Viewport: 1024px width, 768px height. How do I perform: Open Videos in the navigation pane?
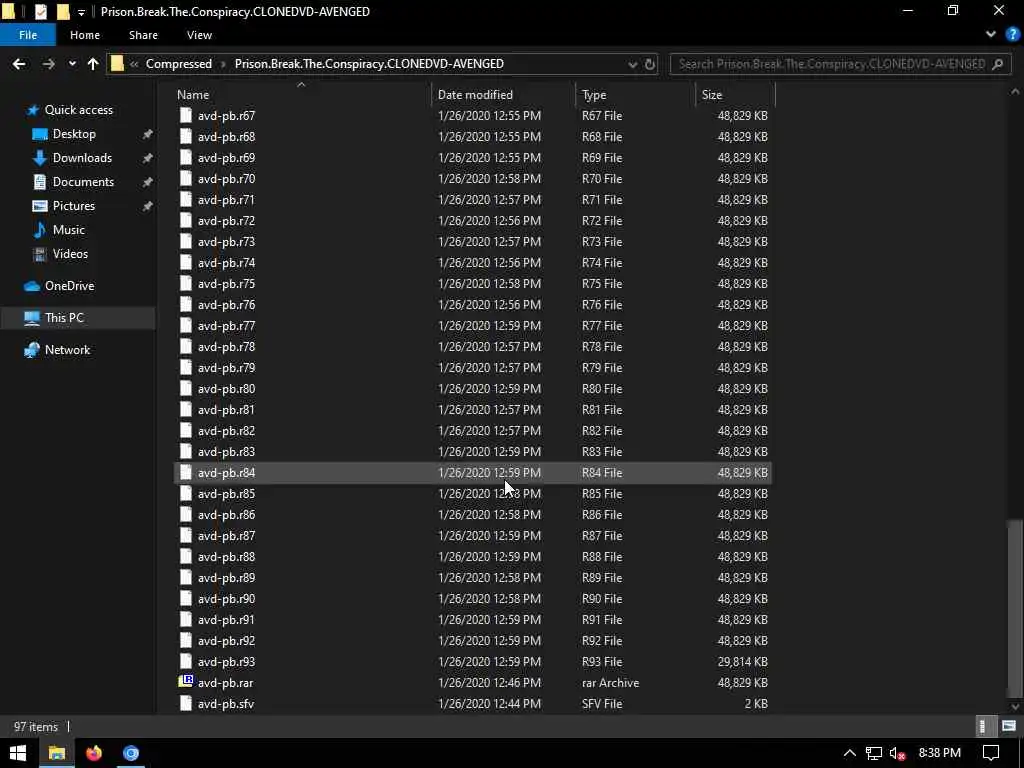coord(70,254)
